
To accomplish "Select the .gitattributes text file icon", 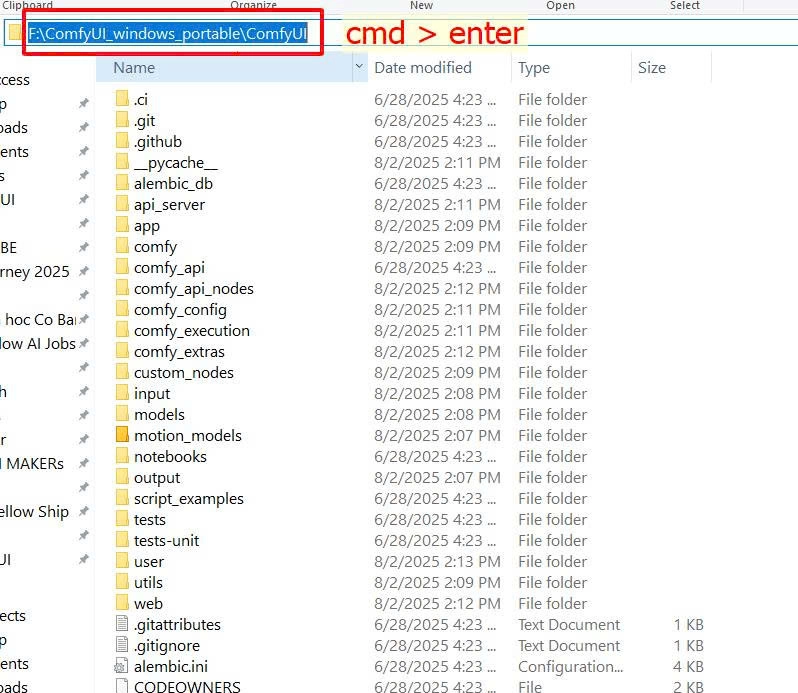I will pos(122,623).
